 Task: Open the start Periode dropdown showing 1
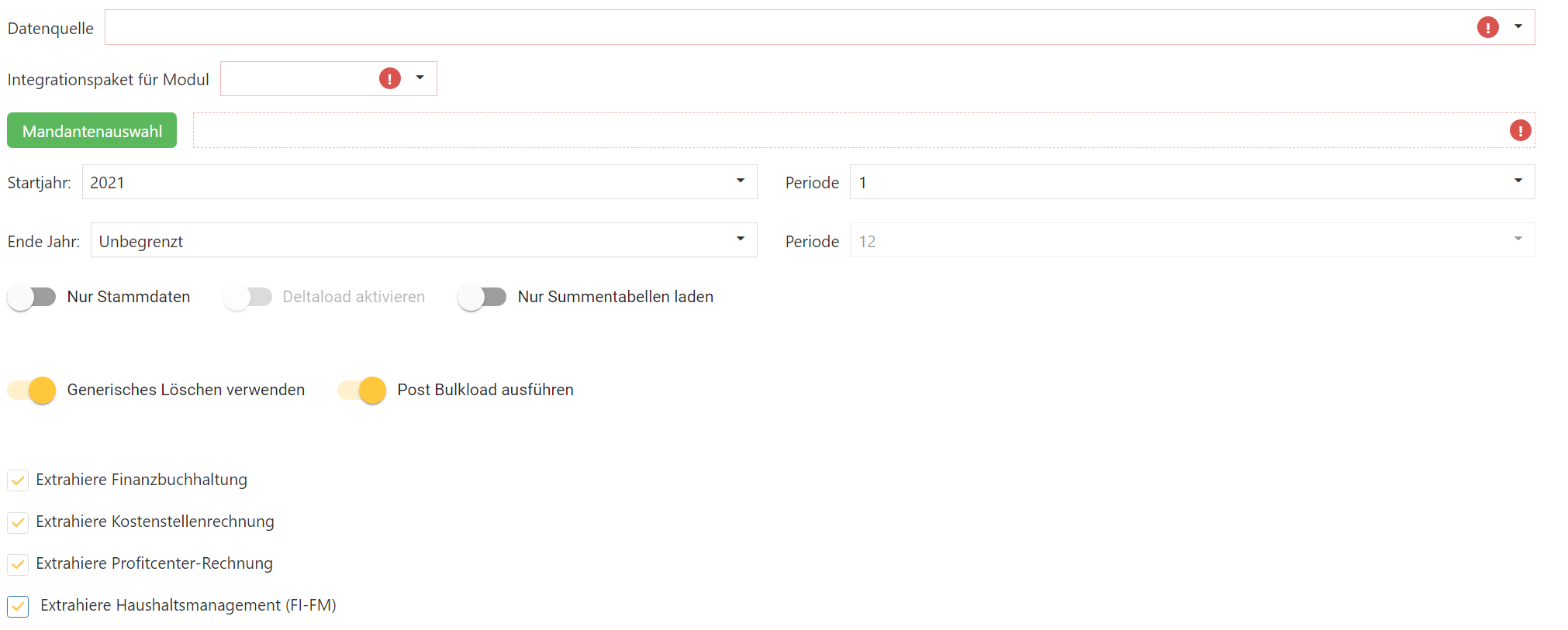[1518, 181]
